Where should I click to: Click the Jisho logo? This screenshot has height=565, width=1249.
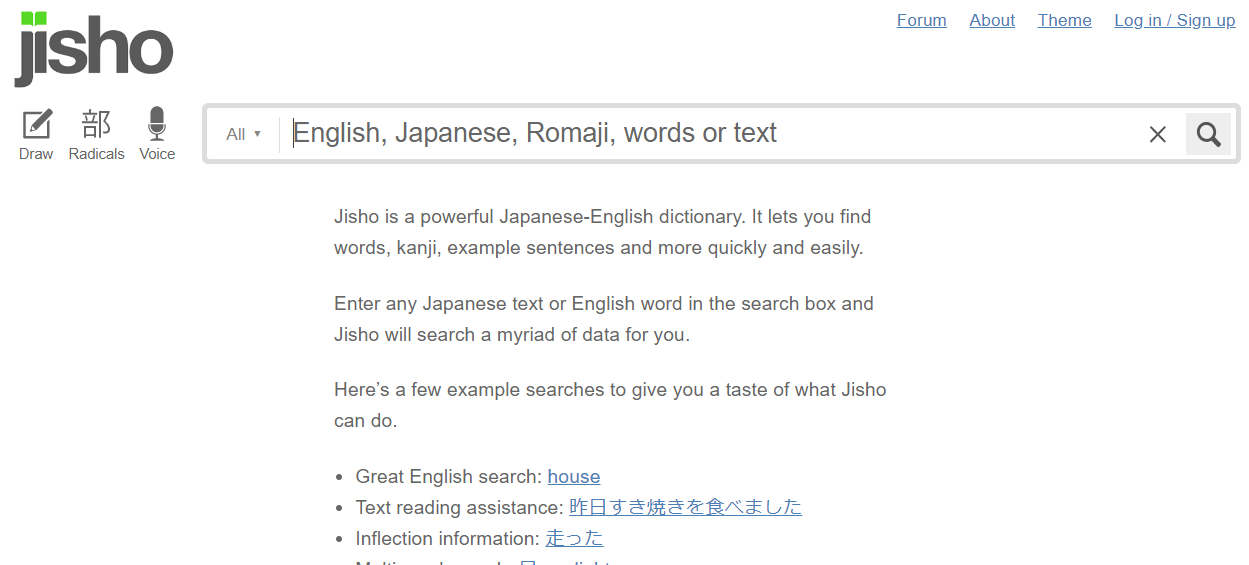point(94,49)
